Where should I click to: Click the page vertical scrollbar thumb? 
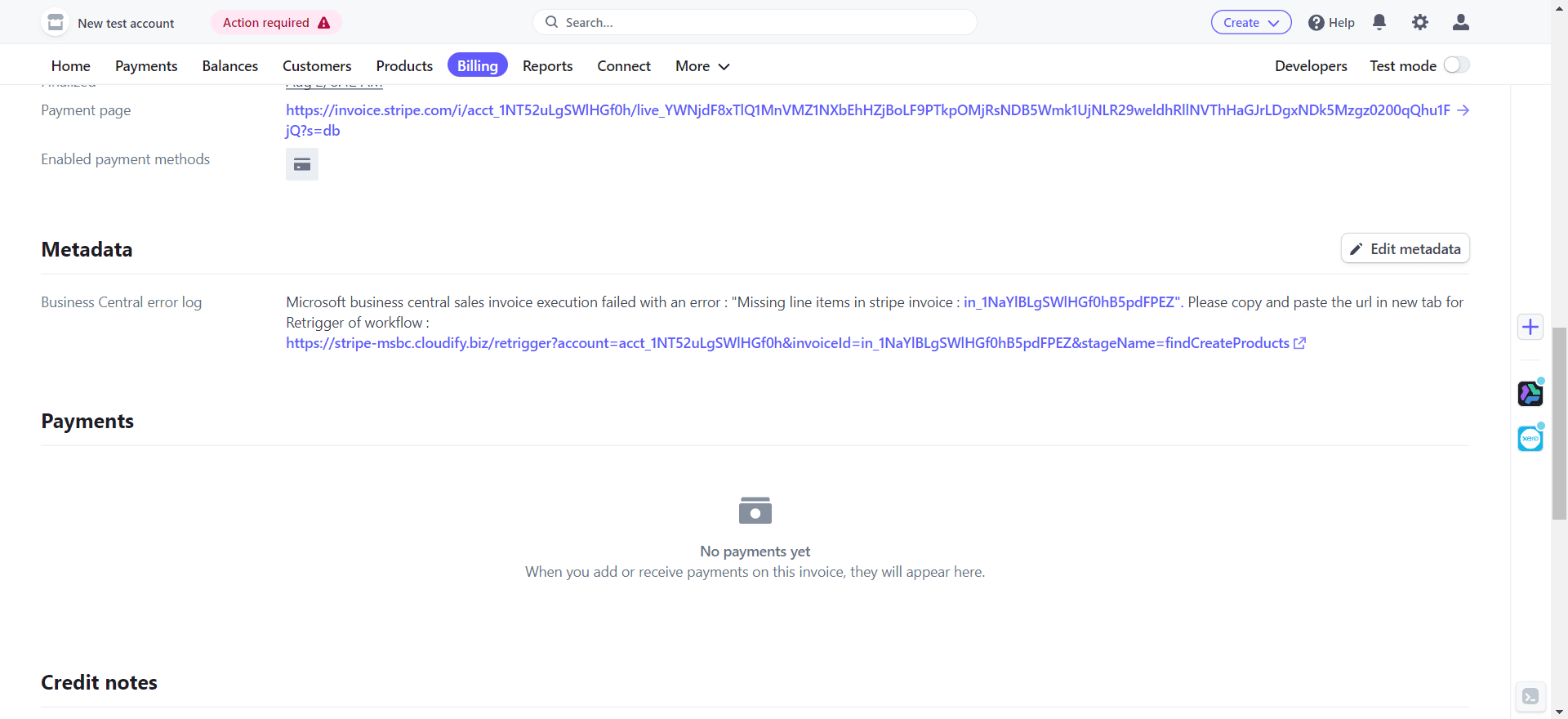tap(1559, 423)
